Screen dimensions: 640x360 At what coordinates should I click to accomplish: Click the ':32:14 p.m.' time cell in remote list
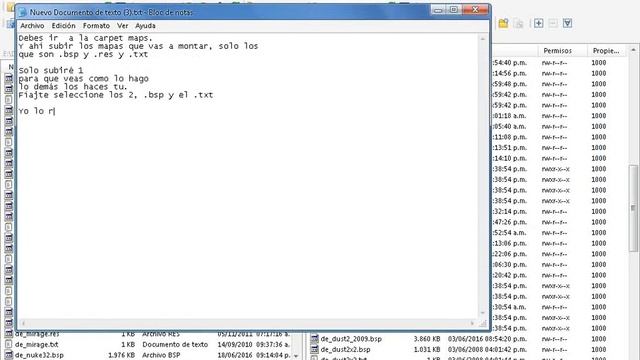click(510, 211)
